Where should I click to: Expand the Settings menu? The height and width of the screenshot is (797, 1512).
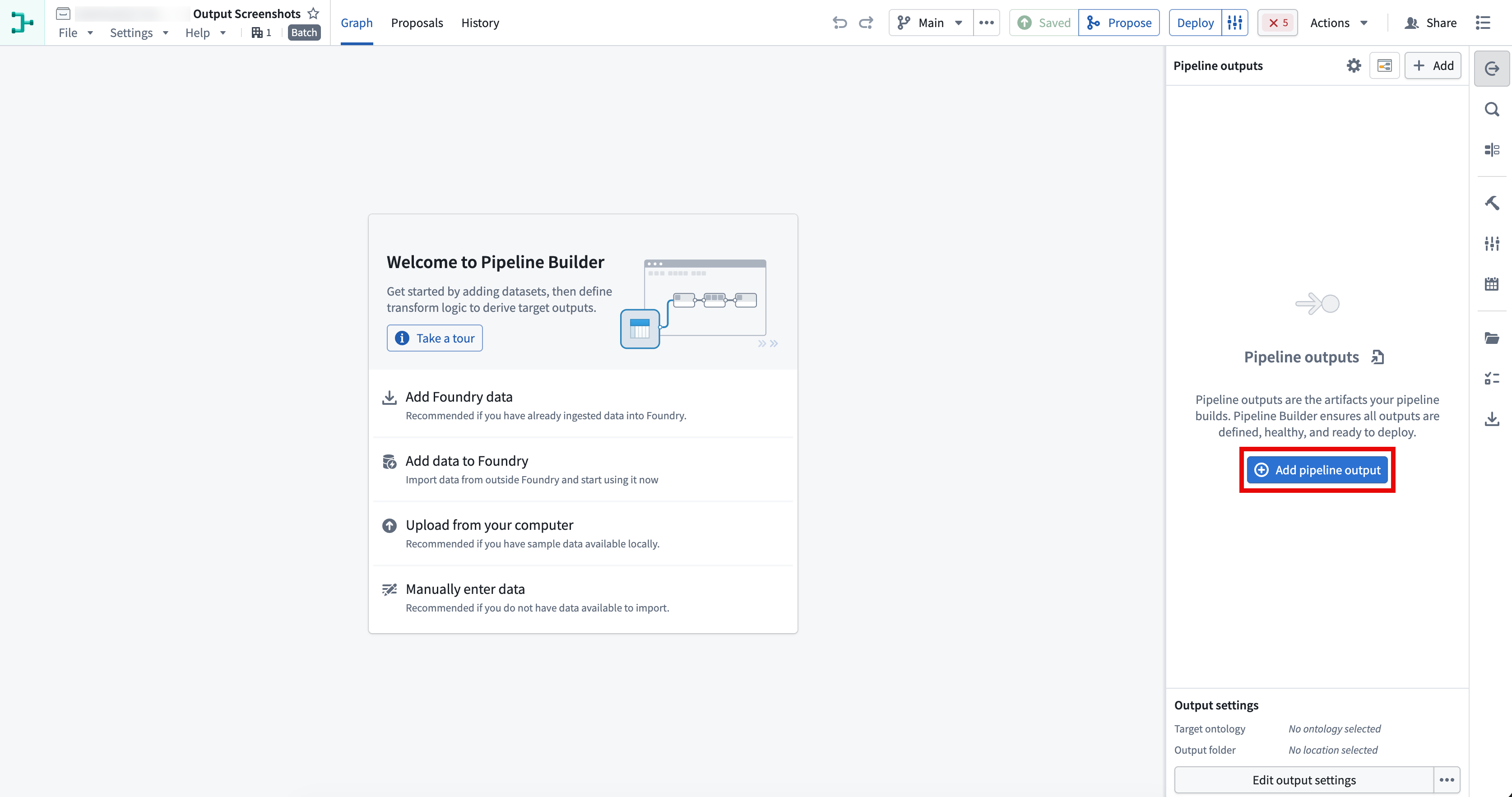click(139, 33)
